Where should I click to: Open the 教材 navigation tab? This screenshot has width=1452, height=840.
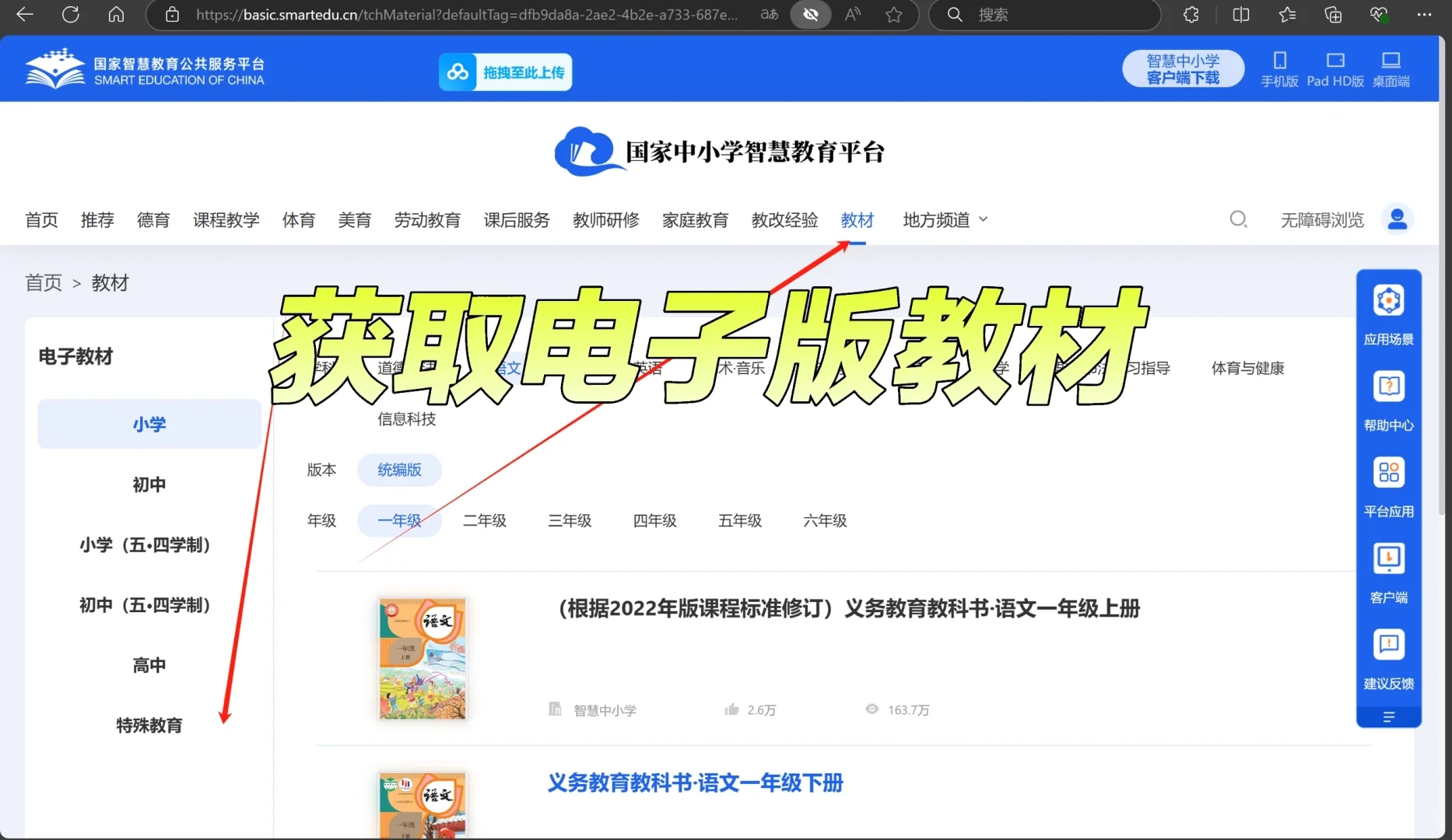(x=858, y=220)
